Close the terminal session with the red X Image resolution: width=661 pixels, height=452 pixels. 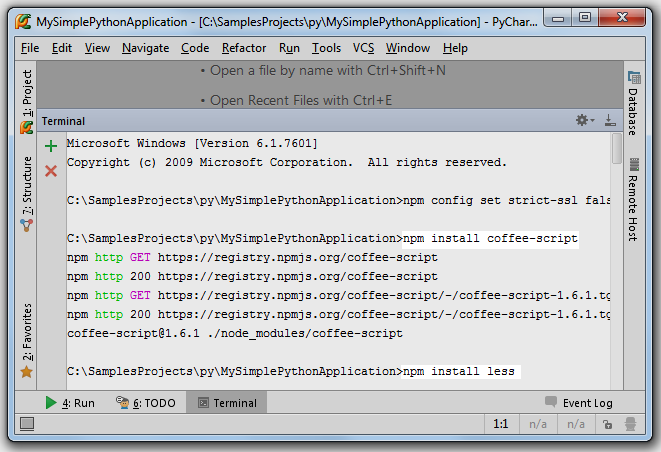click(51, 171)
